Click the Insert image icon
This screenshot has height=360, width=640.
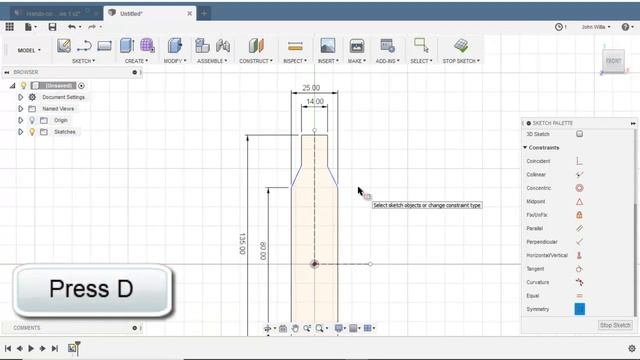(328, 46)
